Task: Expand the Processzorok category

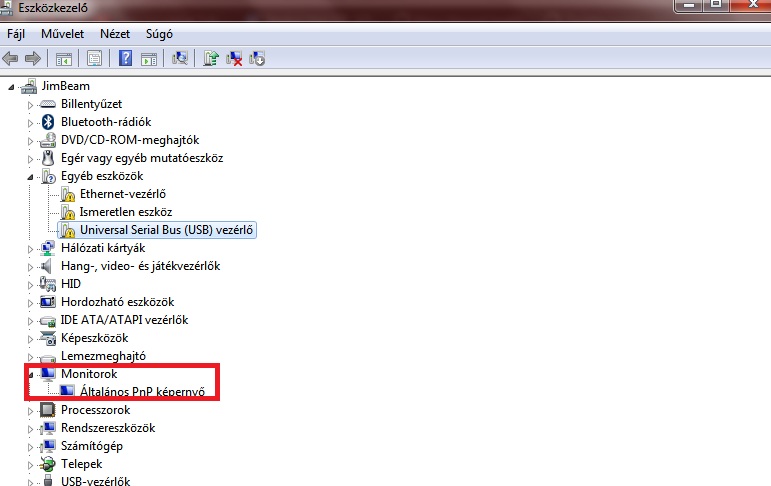Action: click(30, 411)
